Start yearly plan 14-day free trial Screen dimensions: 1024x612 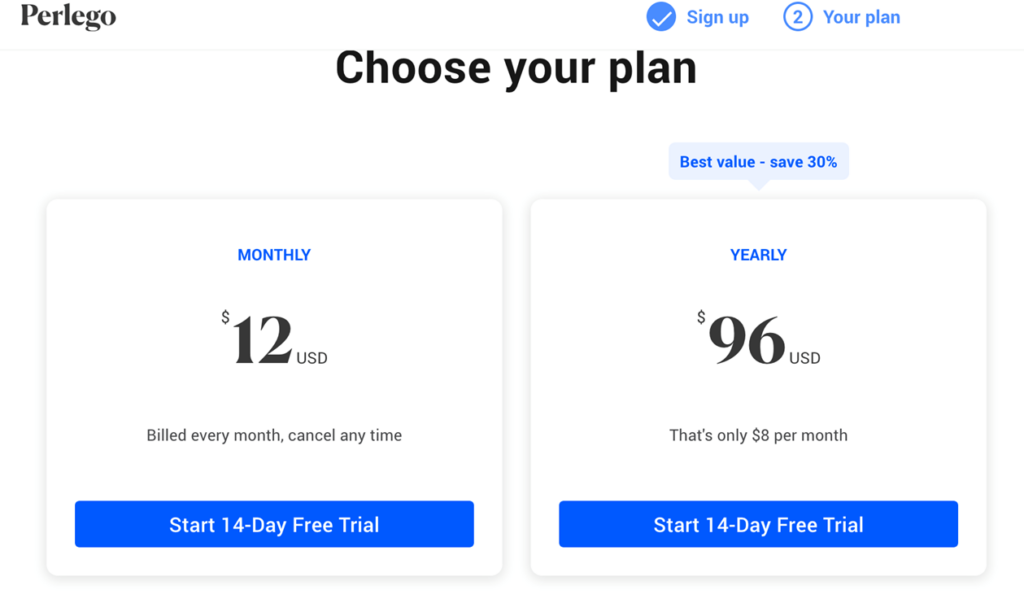coord(758,524)
